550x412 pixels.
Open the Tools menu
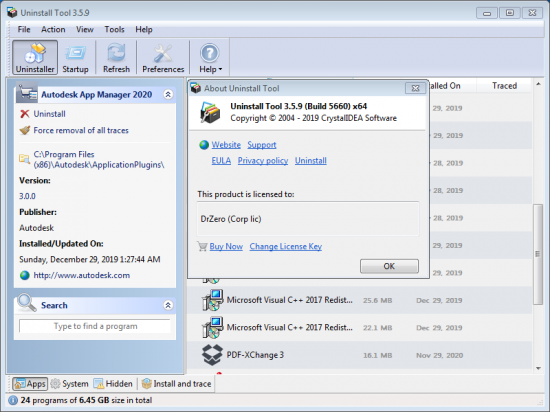pyautogui.click(x=114, y=29)
